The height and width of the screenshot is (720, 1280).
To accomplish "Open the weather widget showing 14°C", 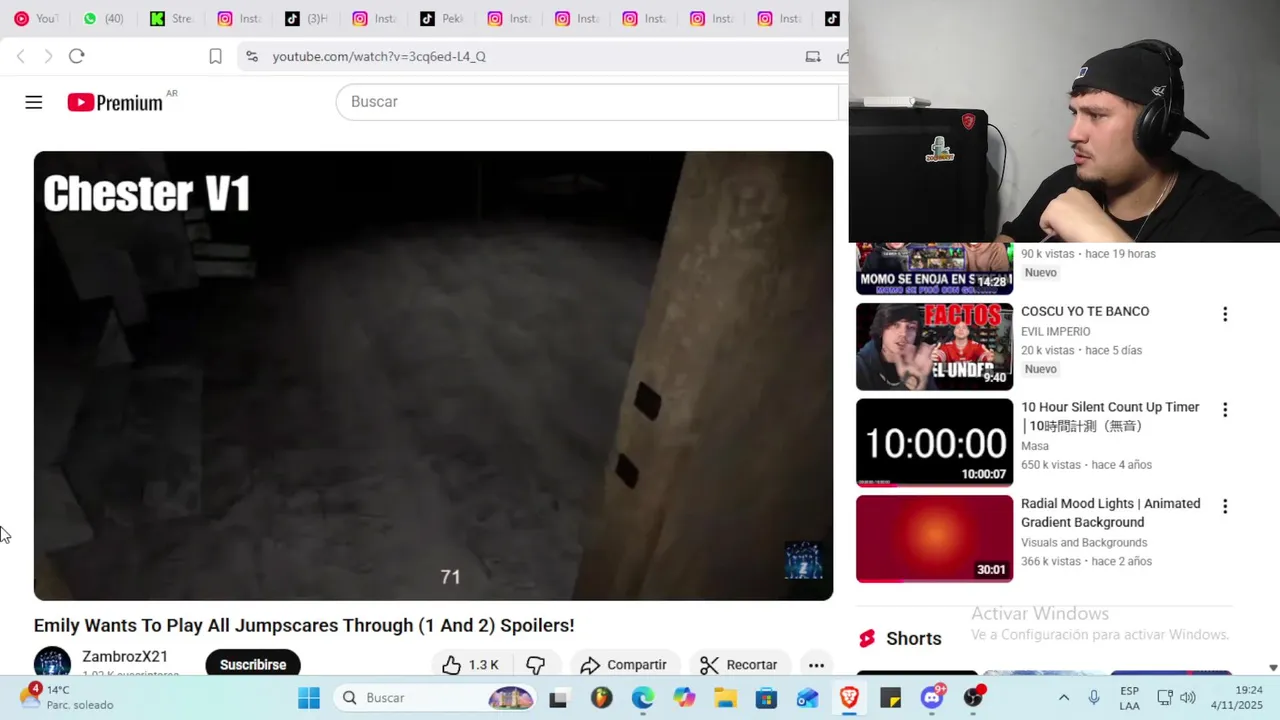I will (x=67, y=697).
